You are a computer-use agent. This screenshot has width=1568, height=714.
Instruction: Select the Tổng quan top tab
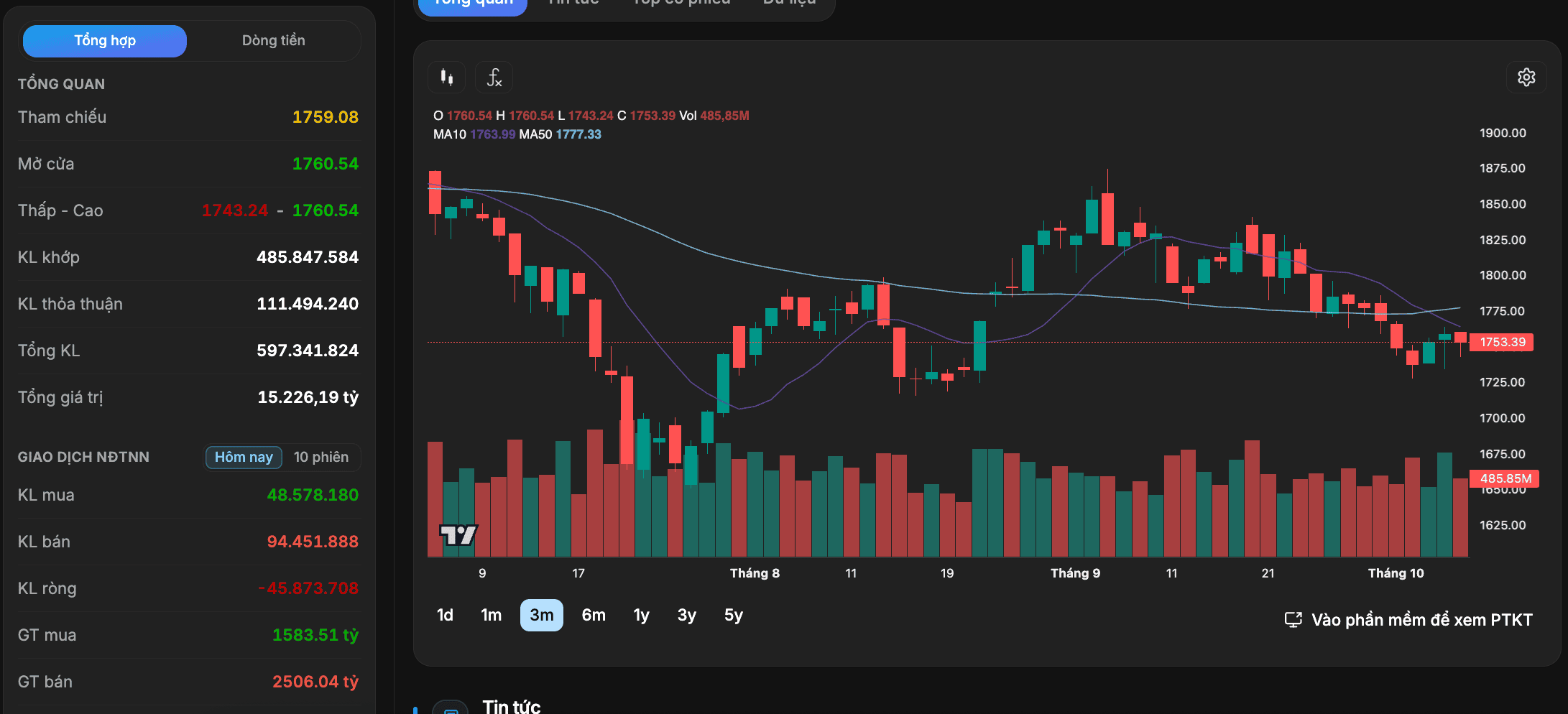coord(473,4)
